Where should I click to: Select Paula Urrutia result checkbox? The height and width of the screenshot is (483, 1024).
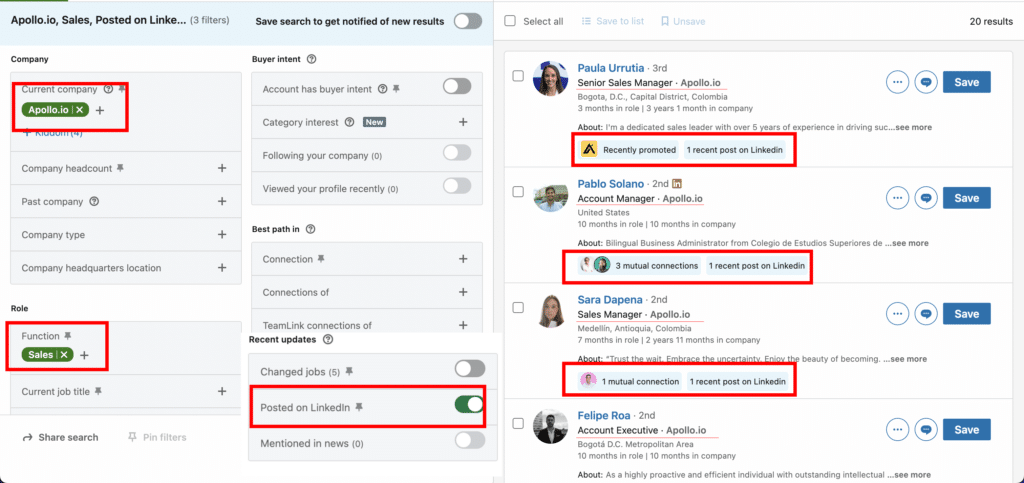pos(518,76)
